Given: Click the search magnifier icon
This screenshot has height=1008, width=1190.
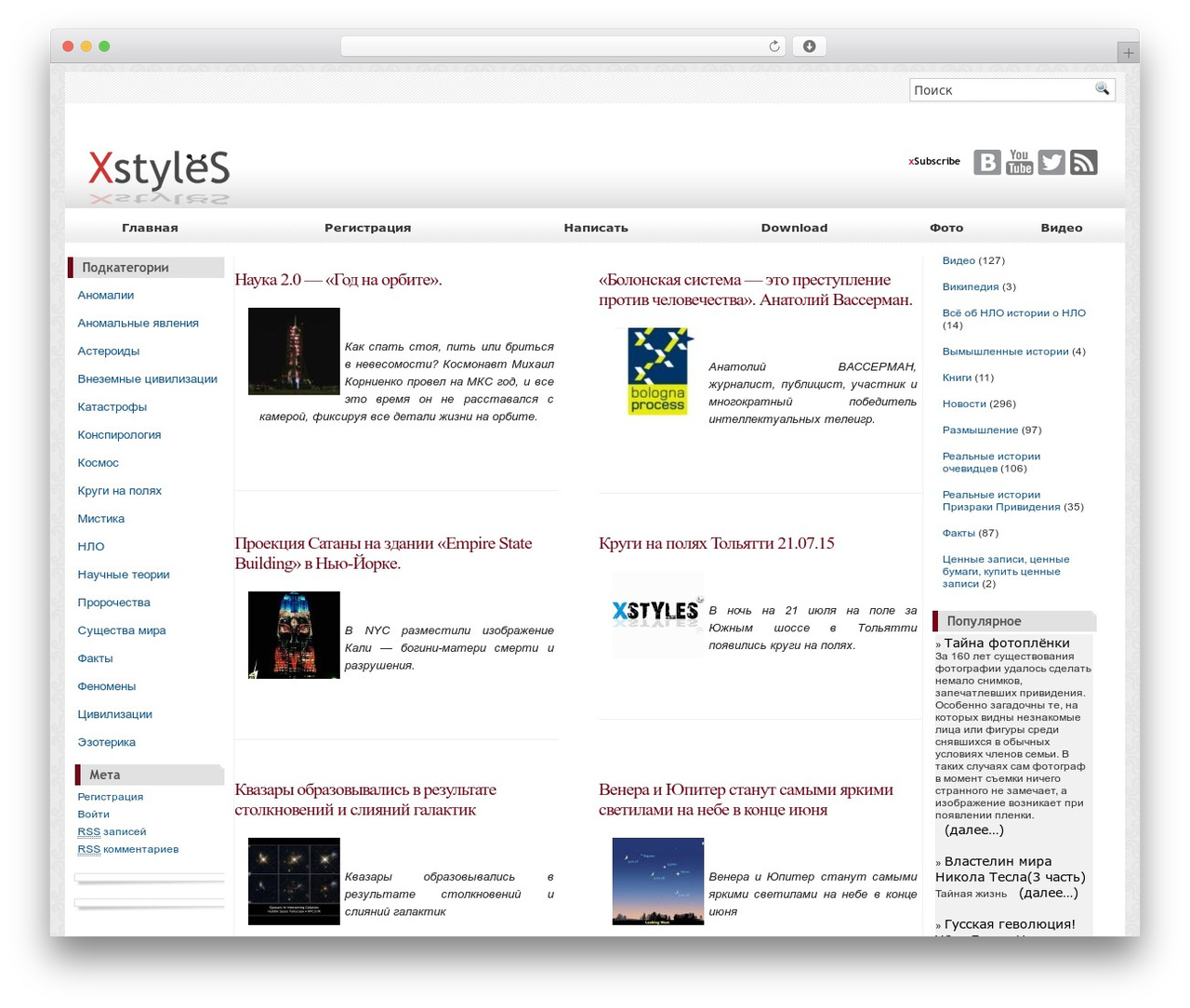Looking at the screenshot, I should pyautogui.click(x=1102, y=89).
